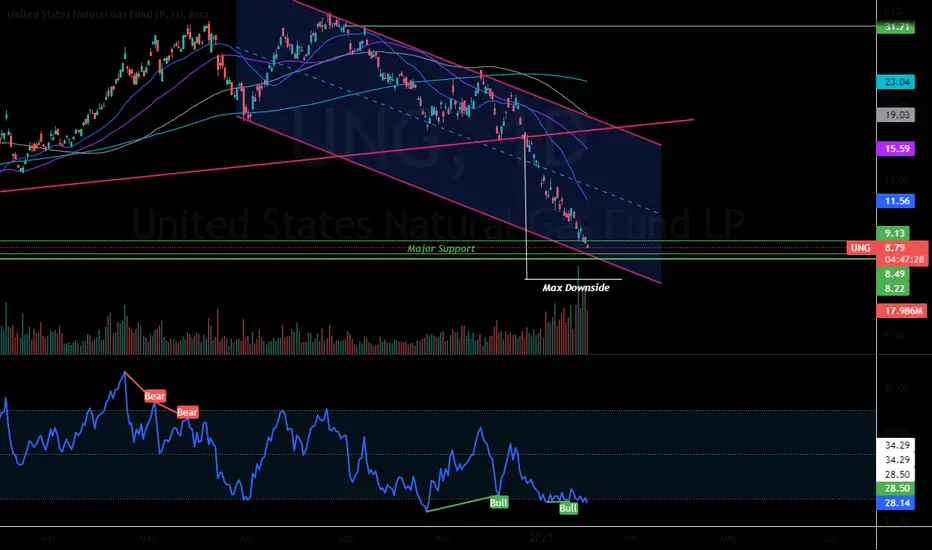The image size is (932, 550).
Task: Select the cyan 23.04 price label
Action: 896,82
